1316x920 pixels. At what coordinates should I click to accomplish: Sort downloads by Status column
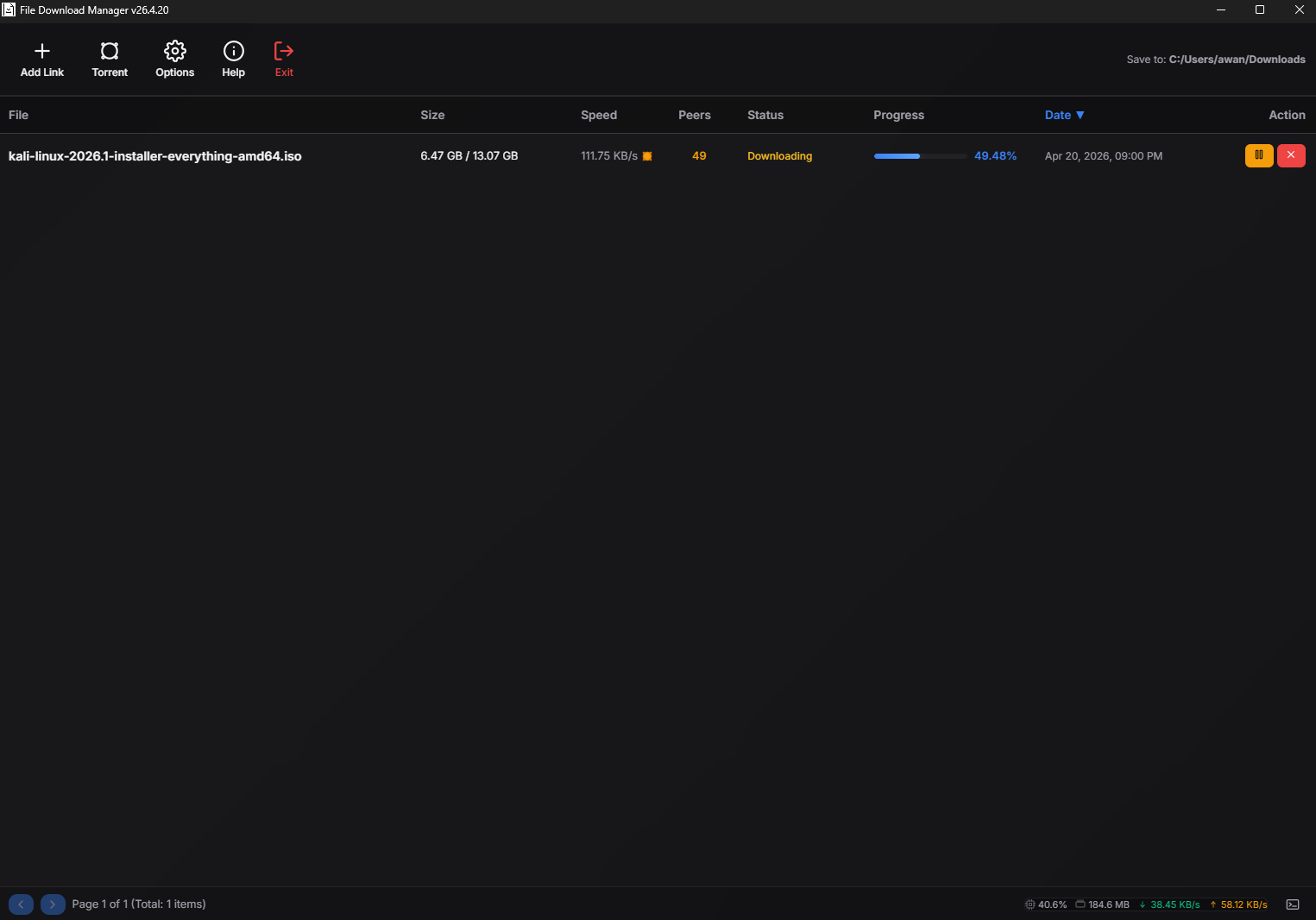tap(765, 115)
